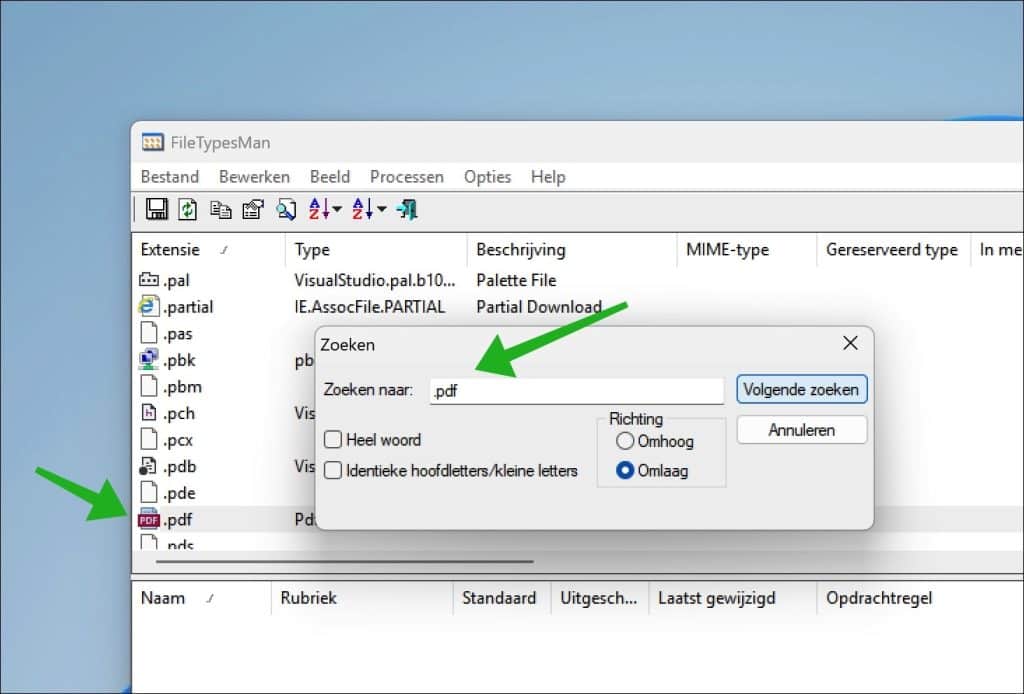The image size is (1024, 694).
Task: Click the blue-arrow A-Z sort icon
Action: (x=362, y=209)
